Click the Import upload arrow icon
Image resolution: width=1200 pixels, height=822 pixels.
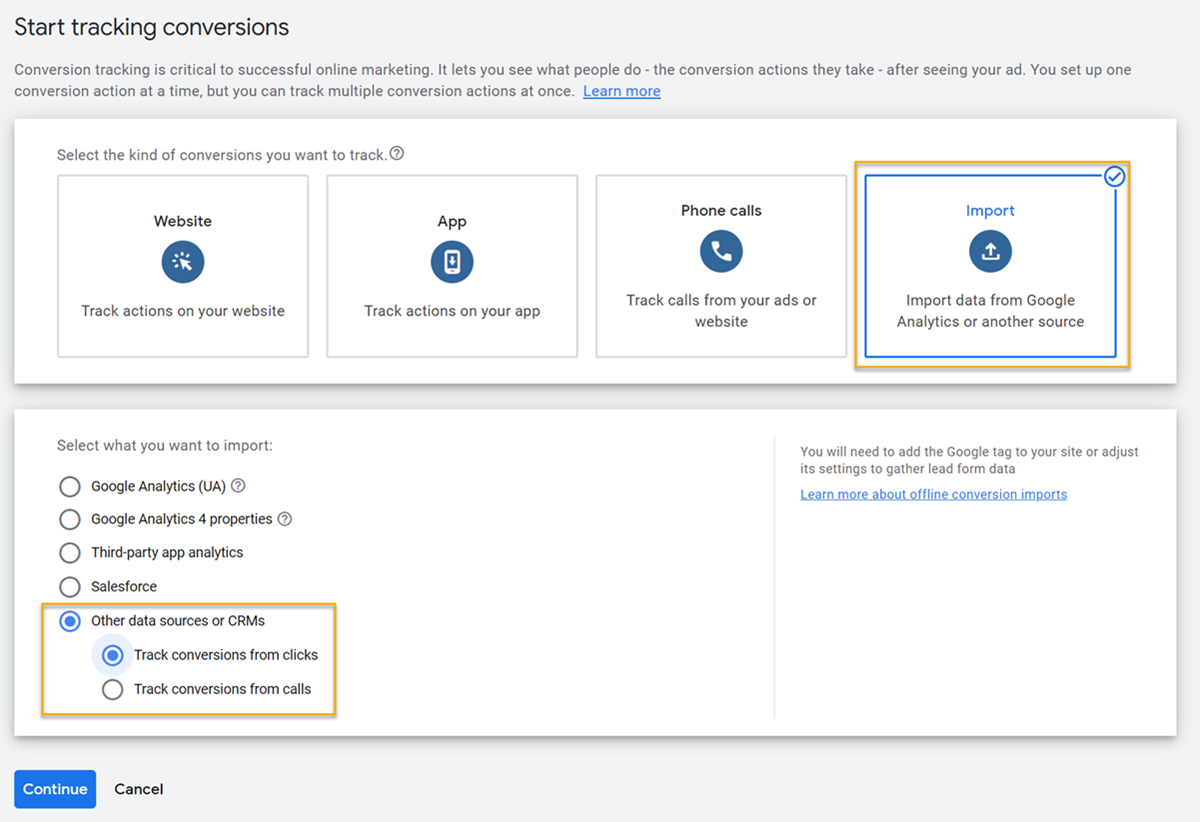tap(990, 251)
